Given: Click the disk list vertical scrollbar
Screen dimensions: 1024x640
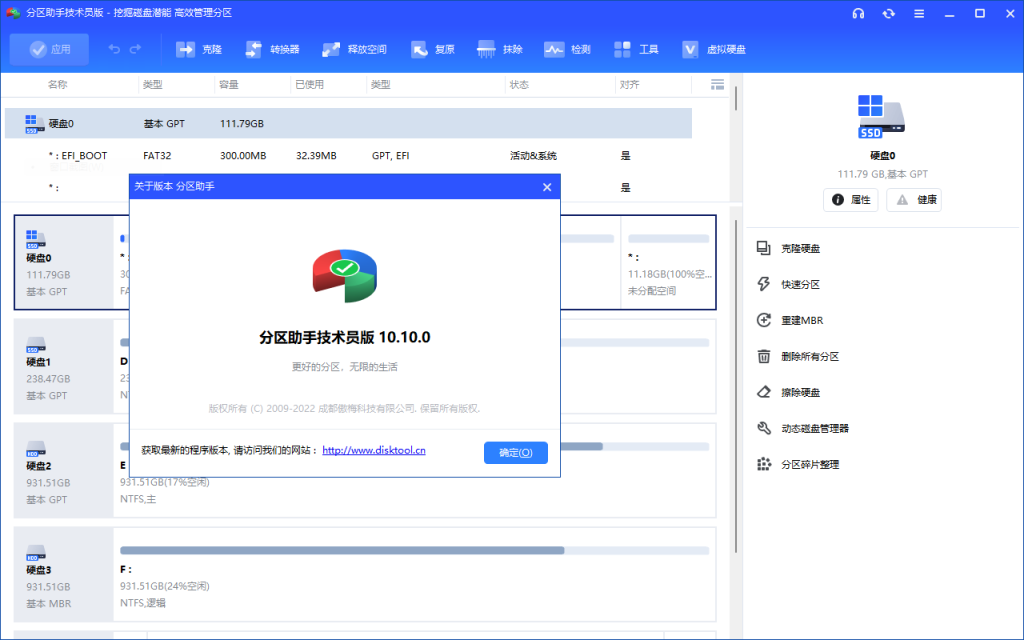Looking at the screenshot, I should (x=736, y=98).
